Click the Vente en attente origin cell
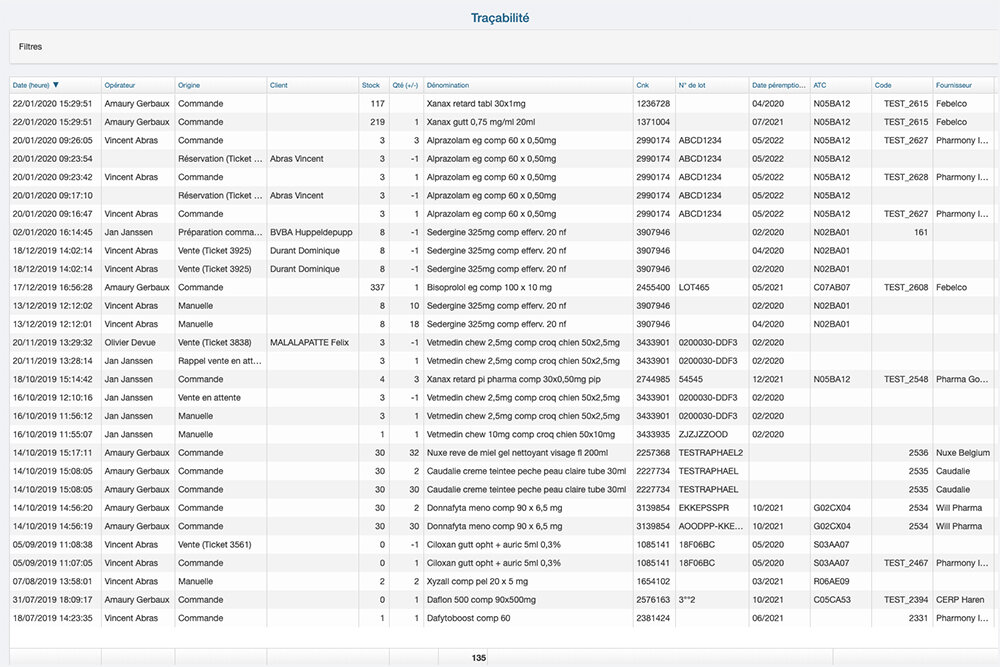 209,398
